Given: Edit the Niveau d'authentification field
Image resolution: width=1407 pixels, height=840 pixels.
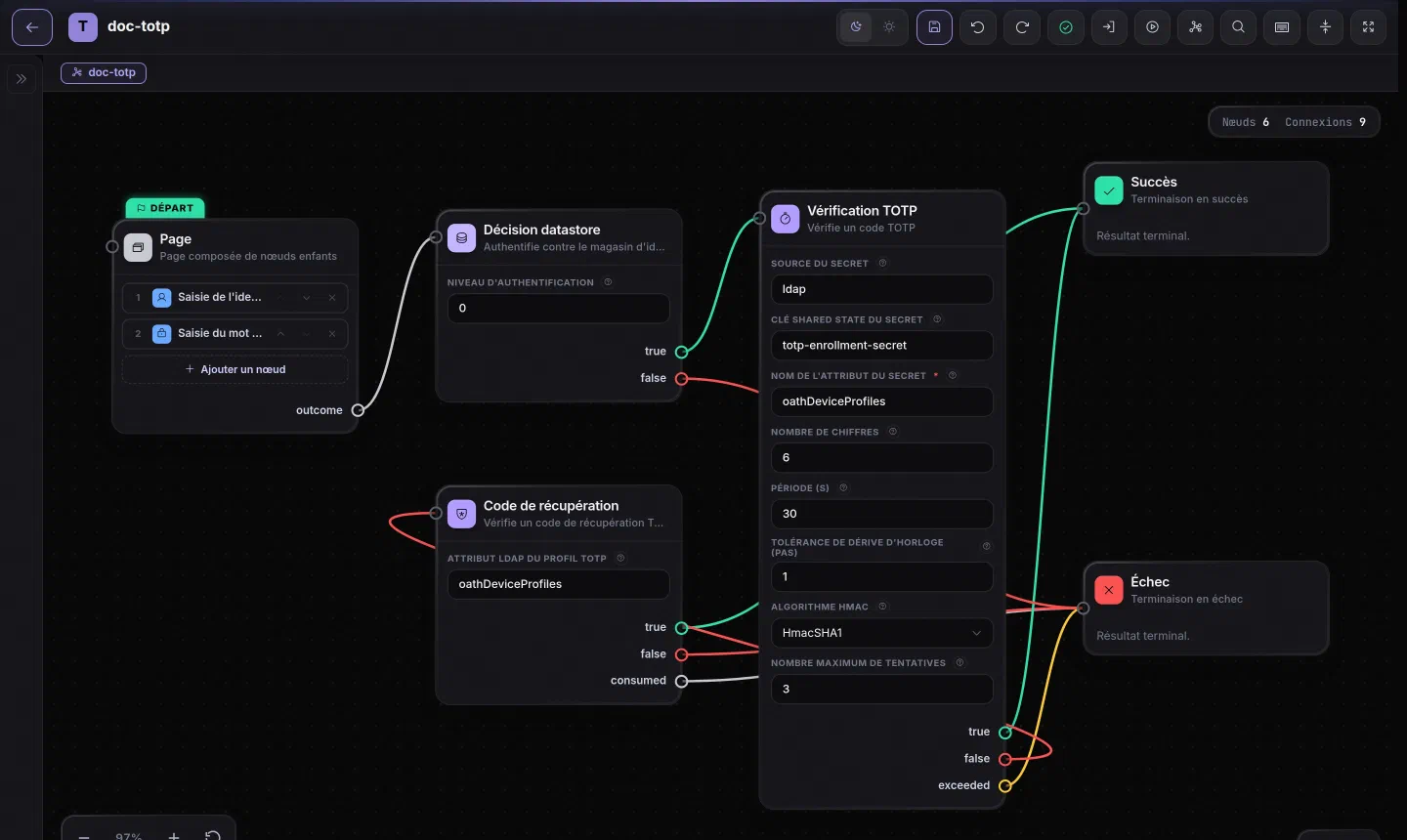Looking at the screenshot, I should coord(559,308).
